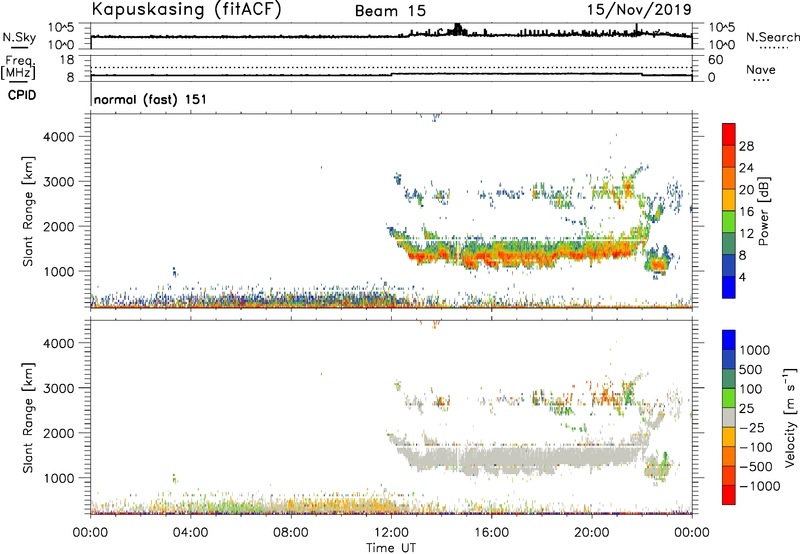Click the "-25" label on Velocity colorbar

point(752,428)
